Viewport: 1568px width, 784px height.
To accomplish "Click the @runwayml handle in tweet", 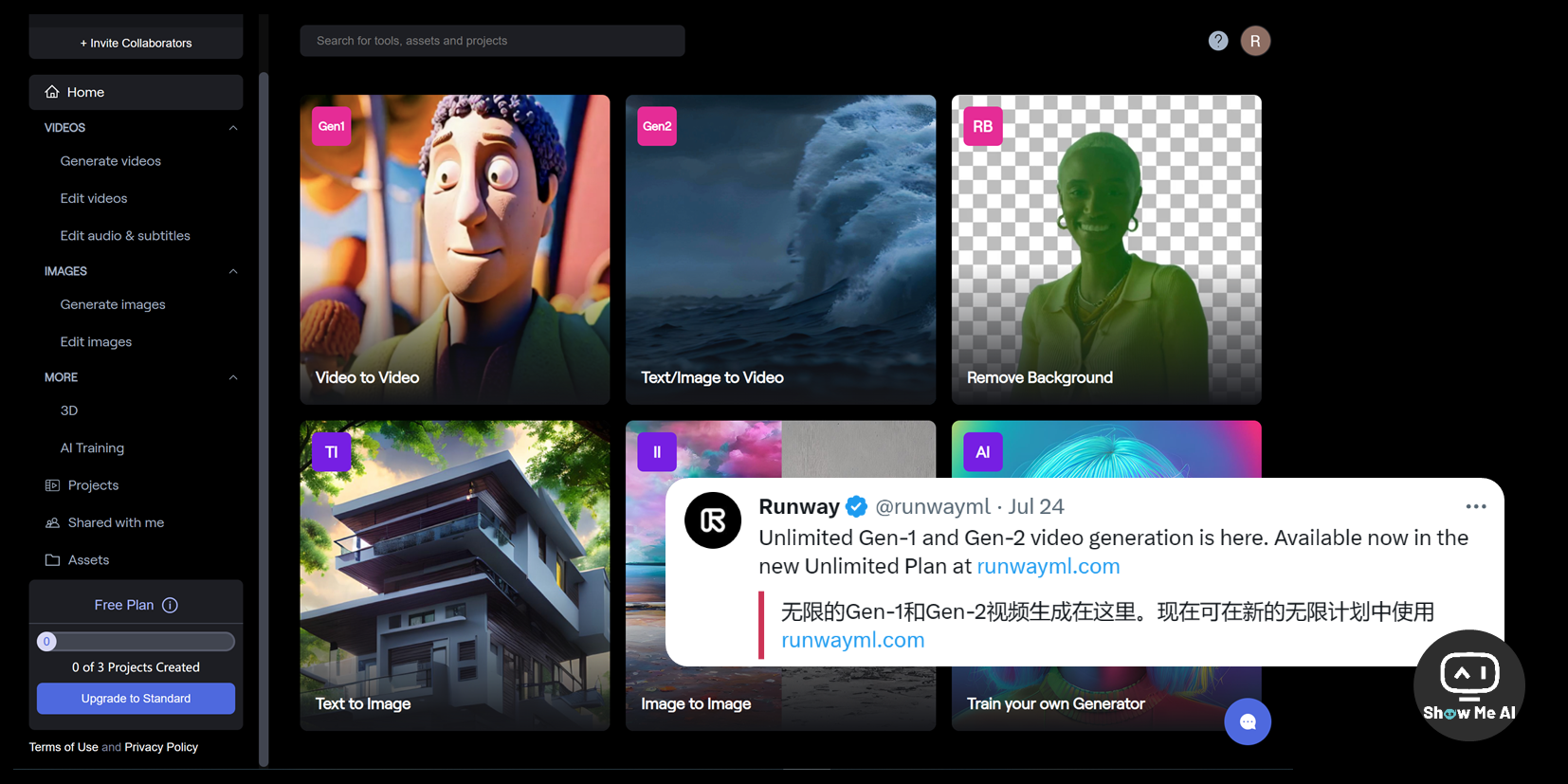I will click(933, 506).
